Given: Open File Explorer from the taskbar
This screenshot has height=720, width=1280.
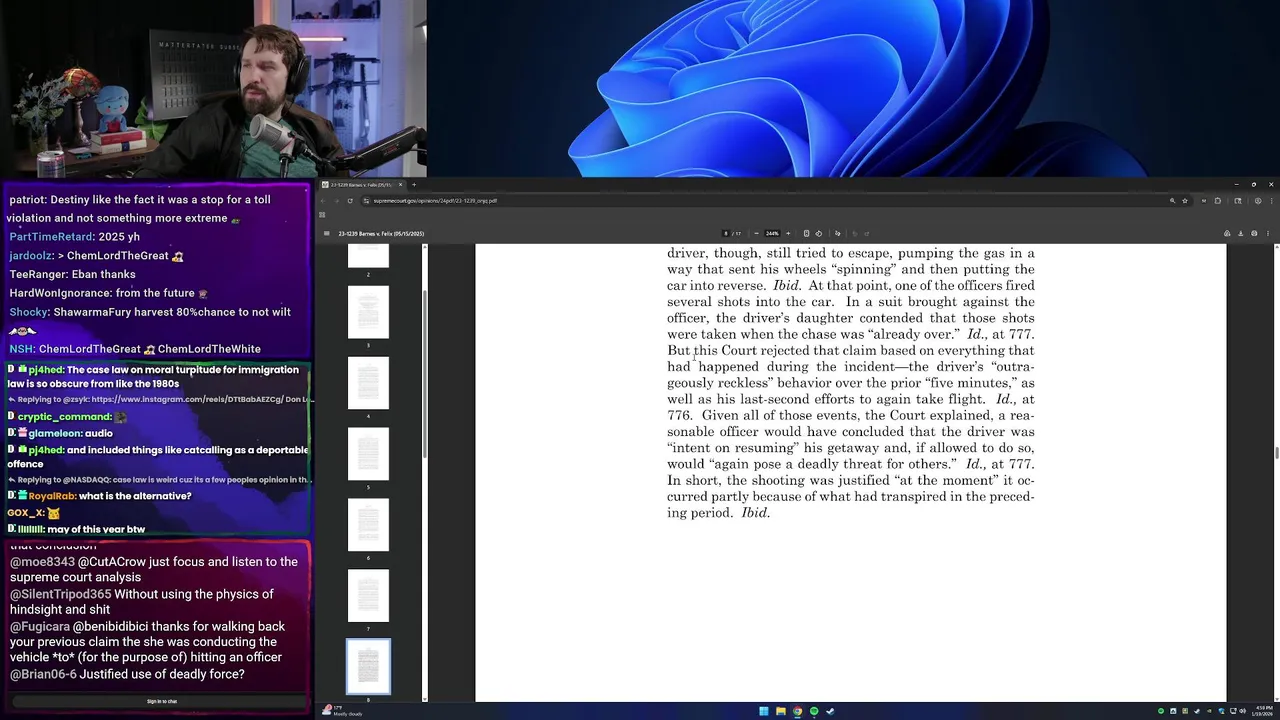Looking at the screenshot, I should click(780, 711).
